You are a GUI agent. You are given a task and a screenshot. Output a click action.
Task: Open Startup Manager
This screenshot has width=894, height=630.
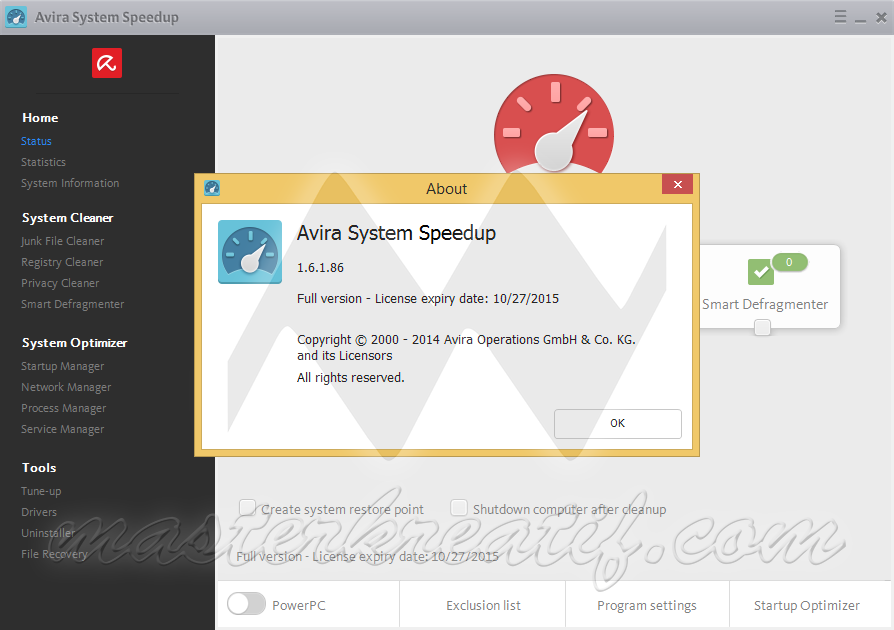click(x=63, y=366)
